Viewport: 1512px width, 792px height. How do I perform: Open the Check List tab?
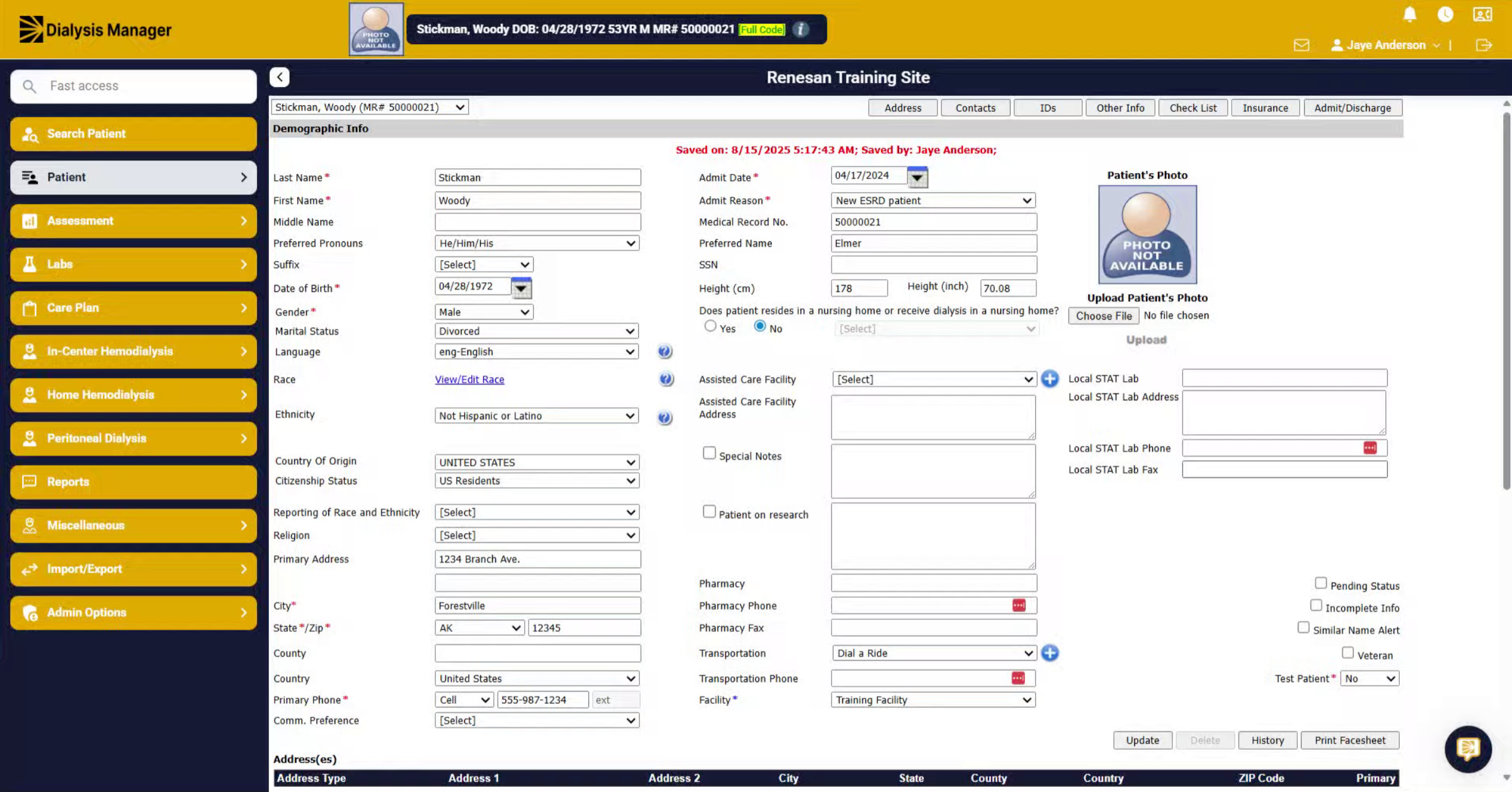point(1193,108)
